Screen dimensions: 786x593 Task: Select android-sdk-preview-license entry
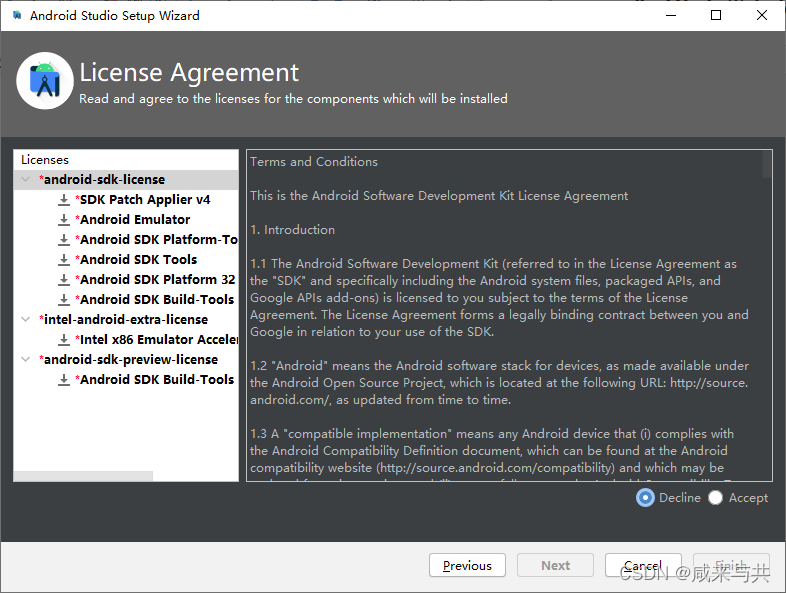128,360
